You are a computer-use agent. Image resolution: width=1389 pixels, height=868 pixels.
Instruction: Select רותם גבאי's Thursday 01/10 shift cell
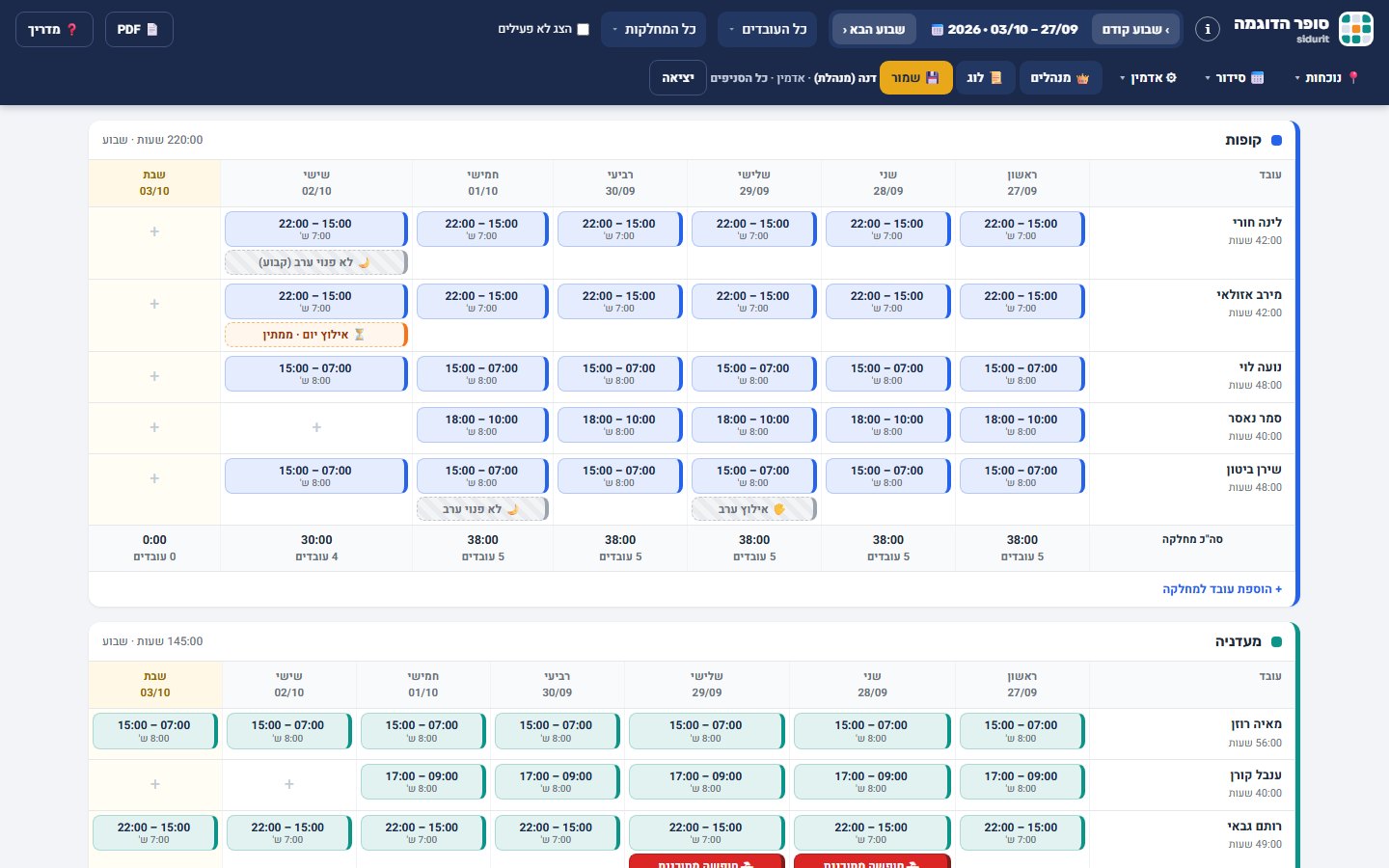click(x=423, y=833)
